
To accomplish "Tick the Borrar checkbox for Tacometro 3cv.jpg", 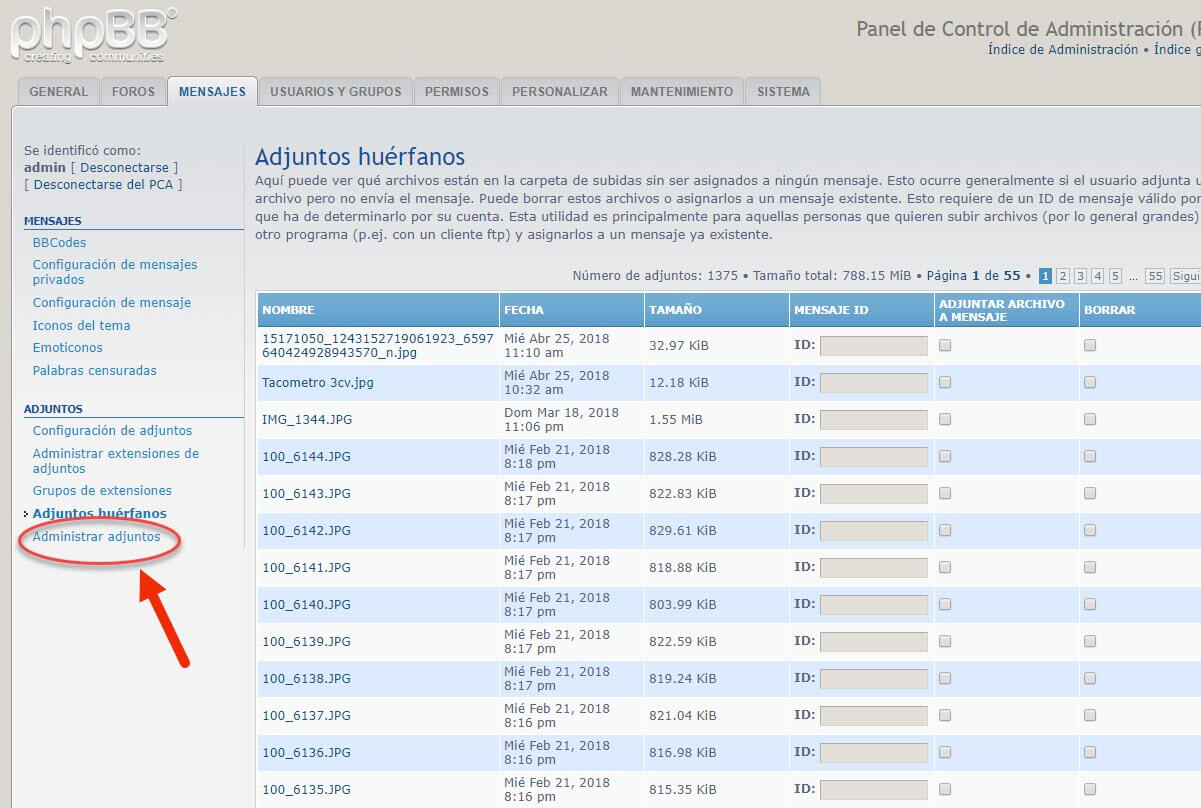I will pos(1090,382).
